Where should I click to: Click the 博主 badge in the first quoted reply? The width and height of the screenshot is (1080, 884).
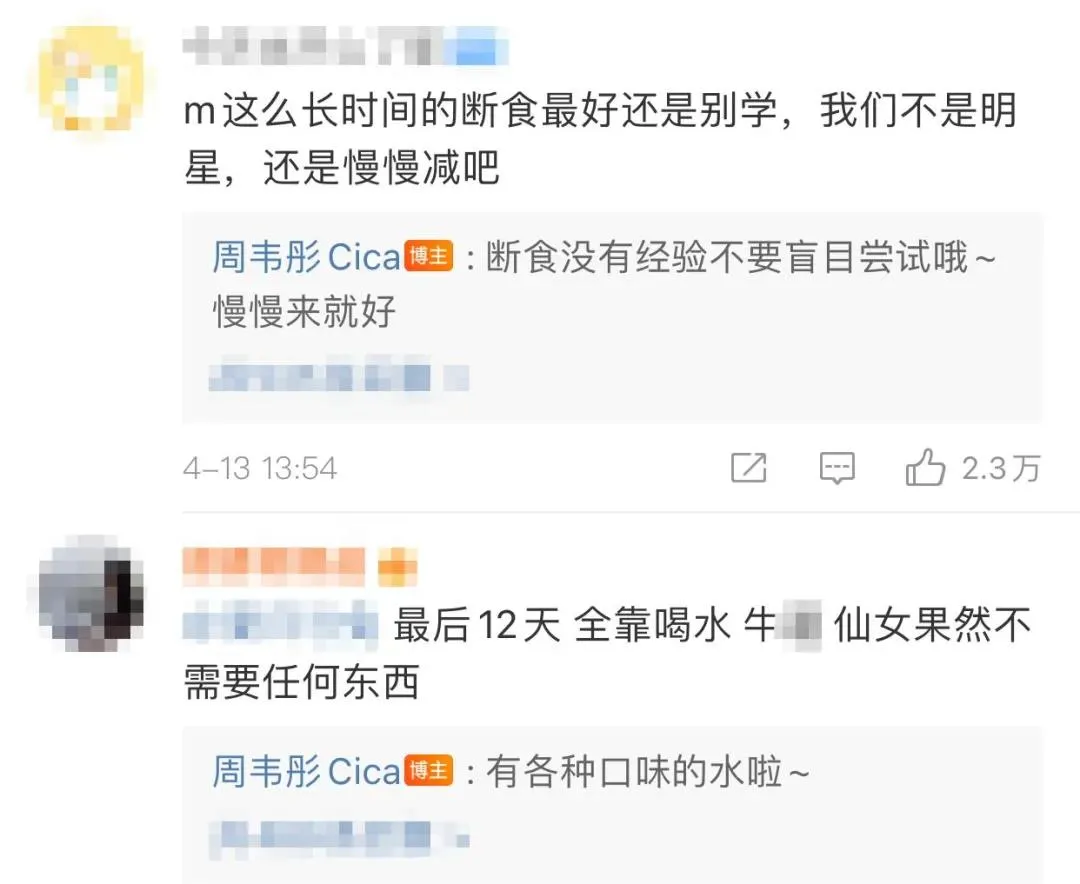tap(428, 258)
